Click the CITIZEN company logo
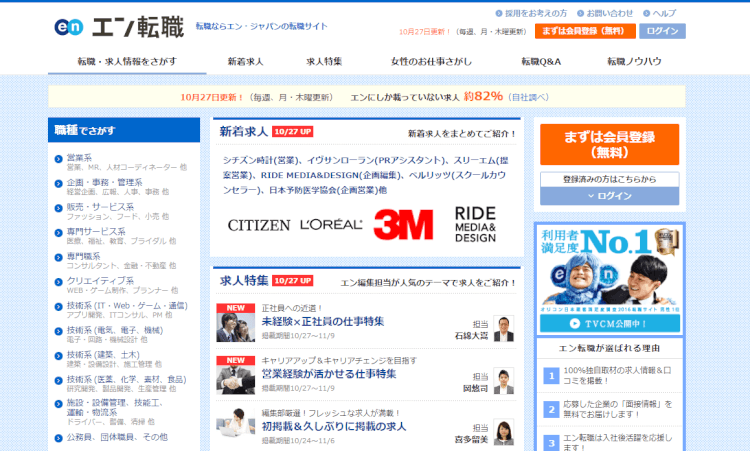Image resolution: width=750 pixels, height=451 pixels. (259, 225)
